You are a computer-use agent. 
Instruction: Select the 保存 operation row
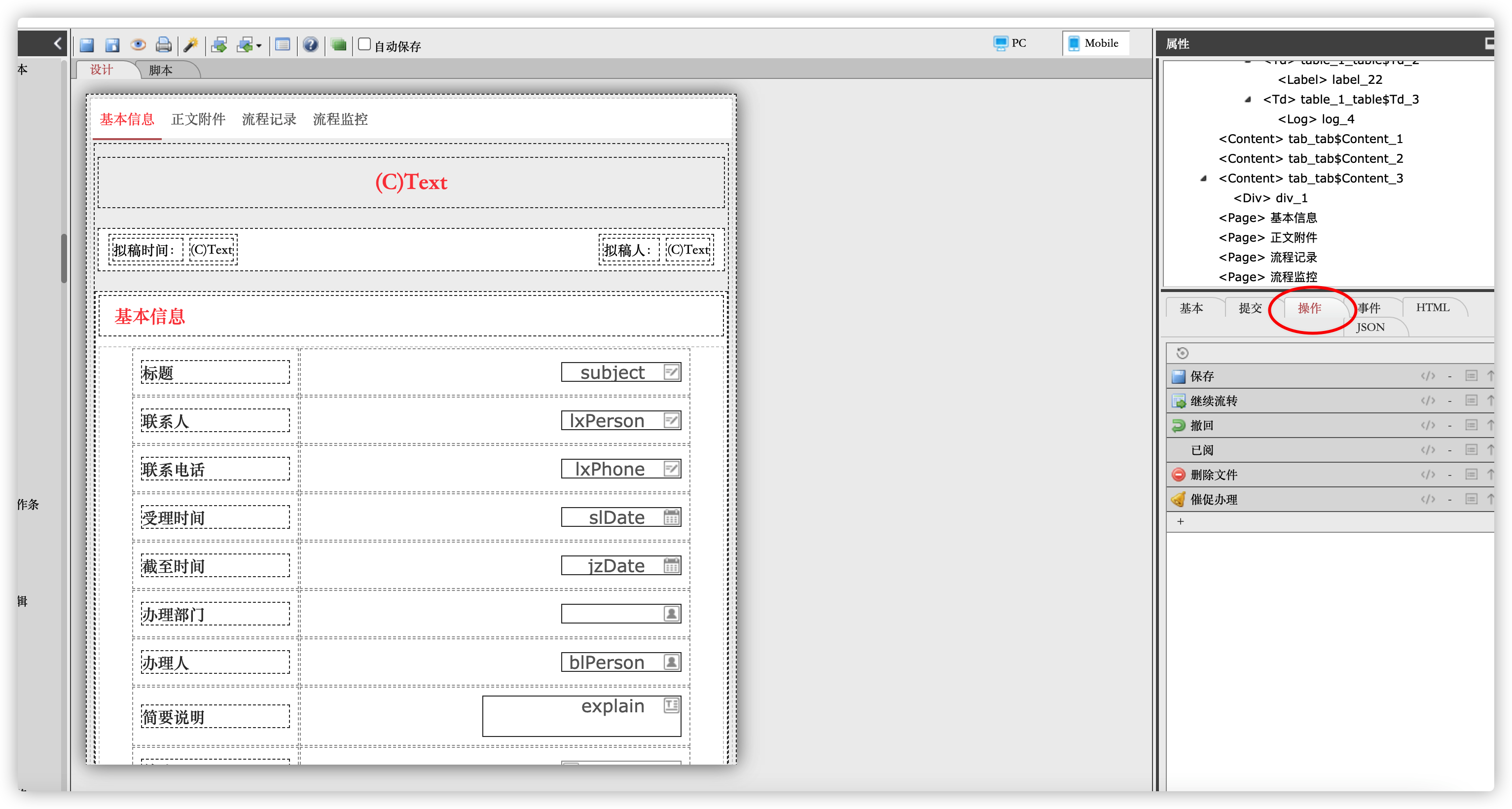[1330, 376]
